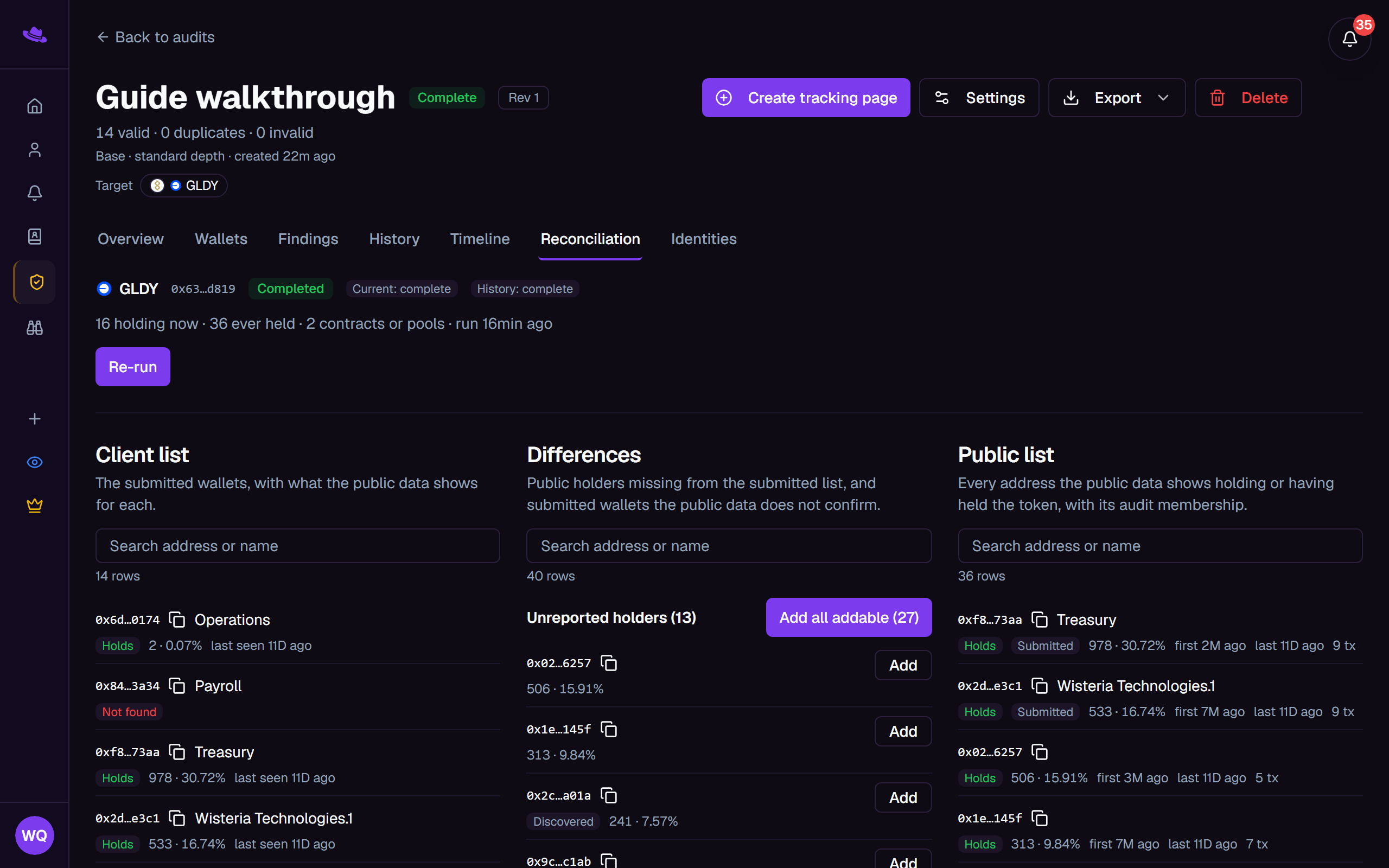Copy Wisteria Technologies.1 address in Client list
The image size is (1389, 868).
pyautogui.click(x=177, y=818)
